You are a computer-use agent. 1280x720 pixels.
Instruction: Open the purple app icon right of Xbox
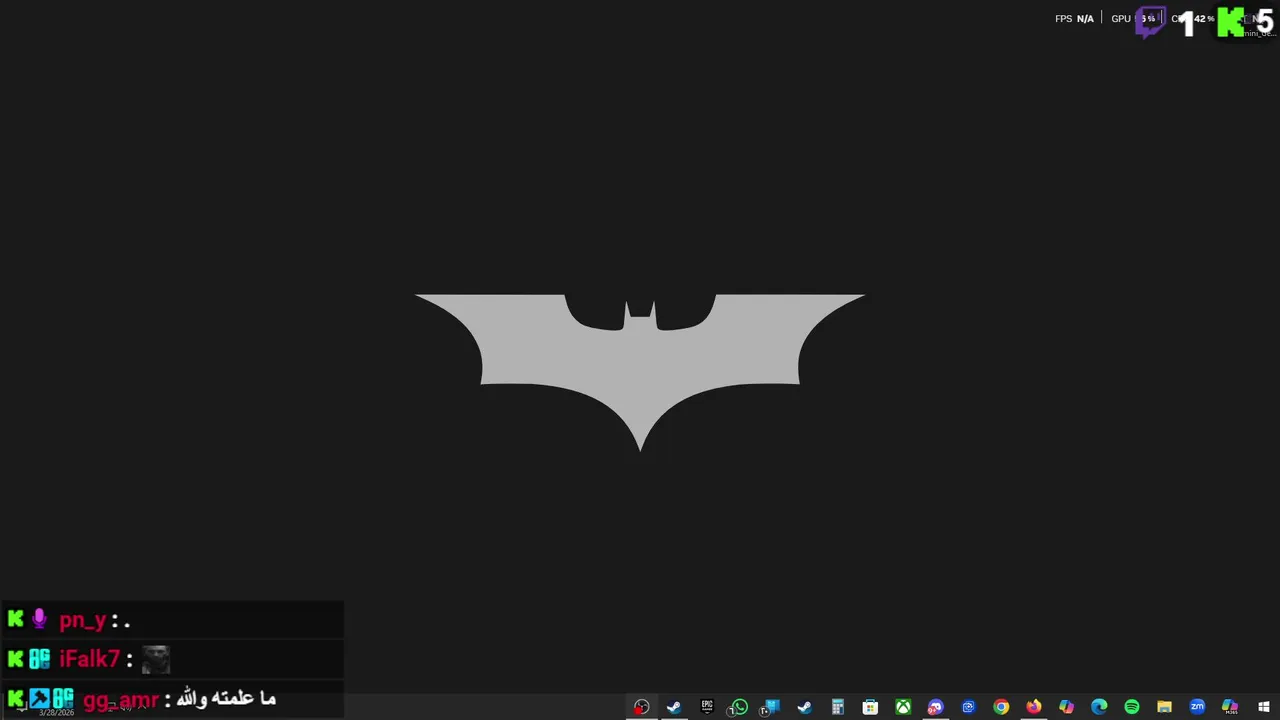click(x=935, y=707)
